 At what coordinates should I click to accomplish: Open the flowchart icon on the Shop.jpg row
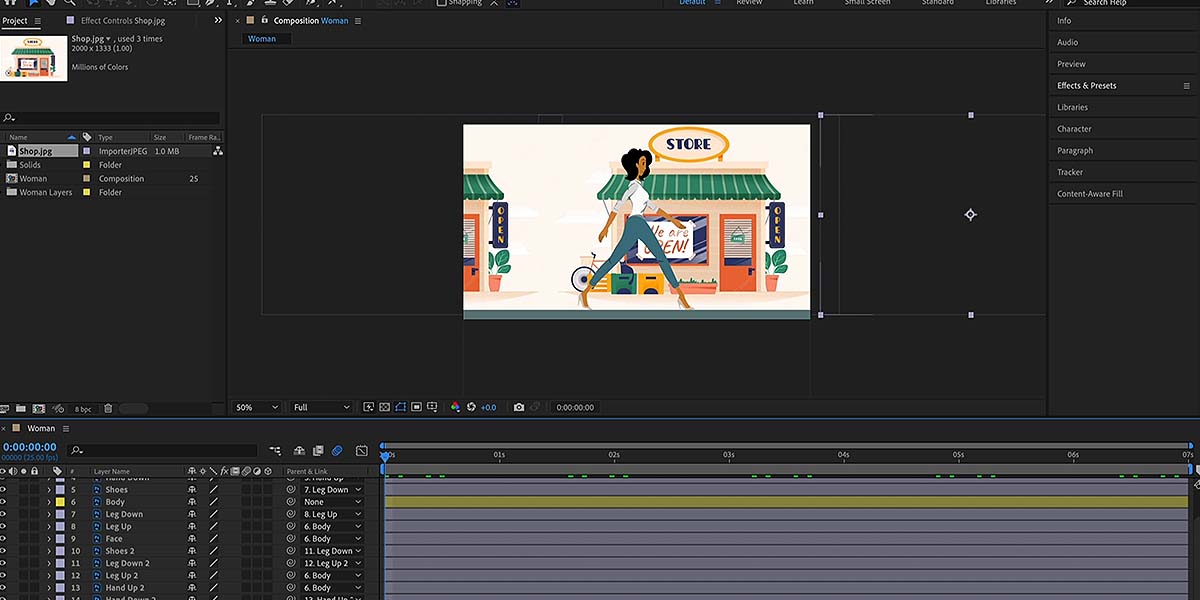coord(217,151)
